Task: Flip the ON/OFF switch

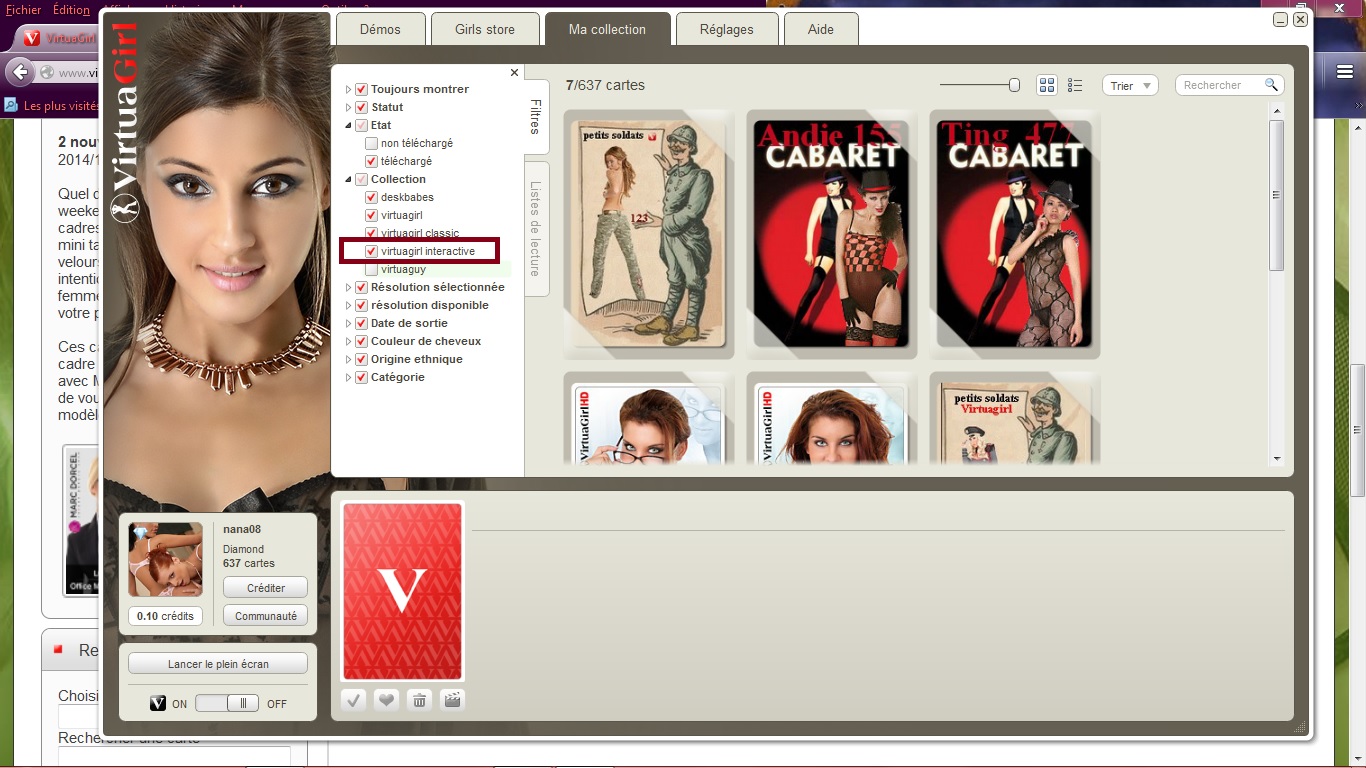Action: tap(227, 703)
